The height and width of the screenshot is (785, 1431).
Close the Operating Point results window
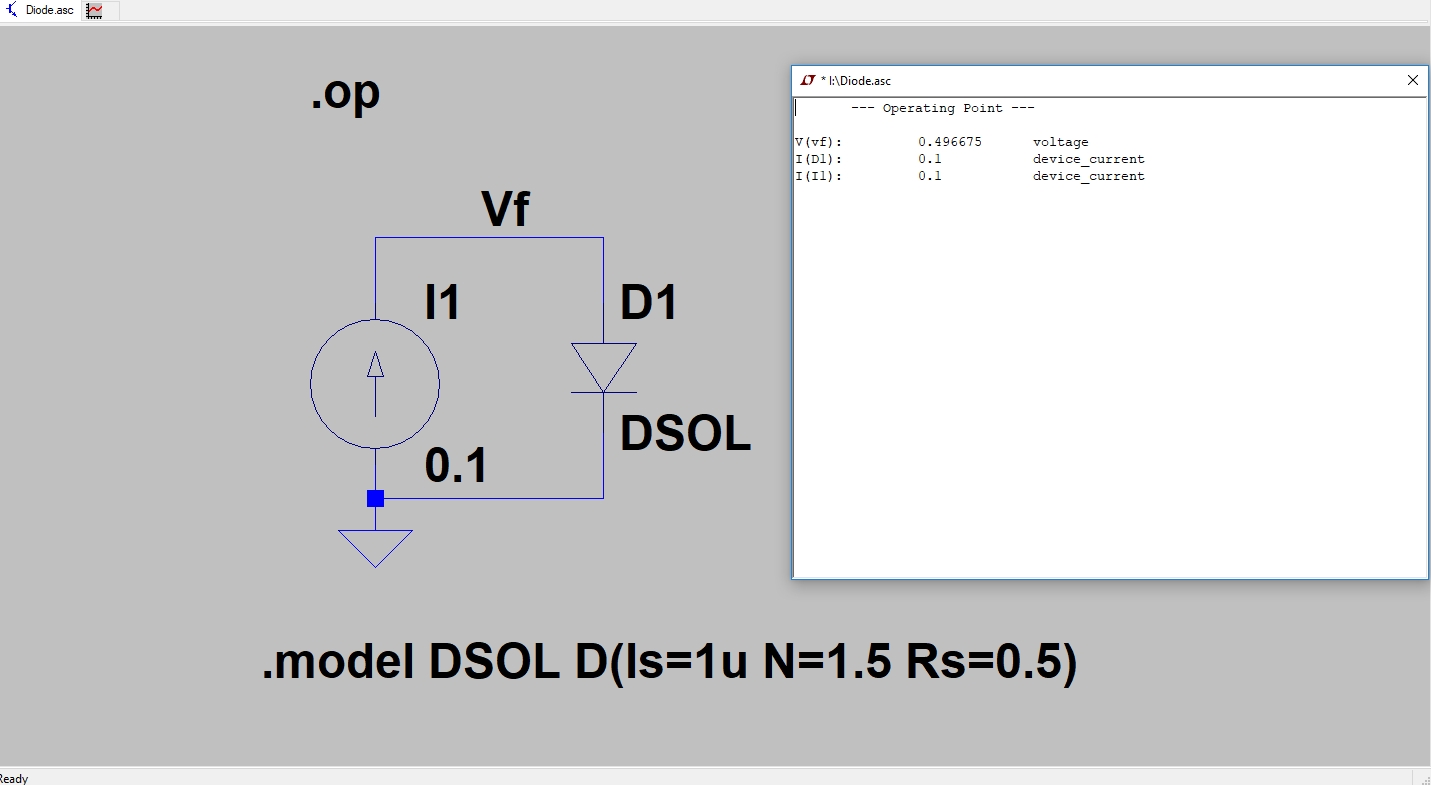tap(1413, 80)
